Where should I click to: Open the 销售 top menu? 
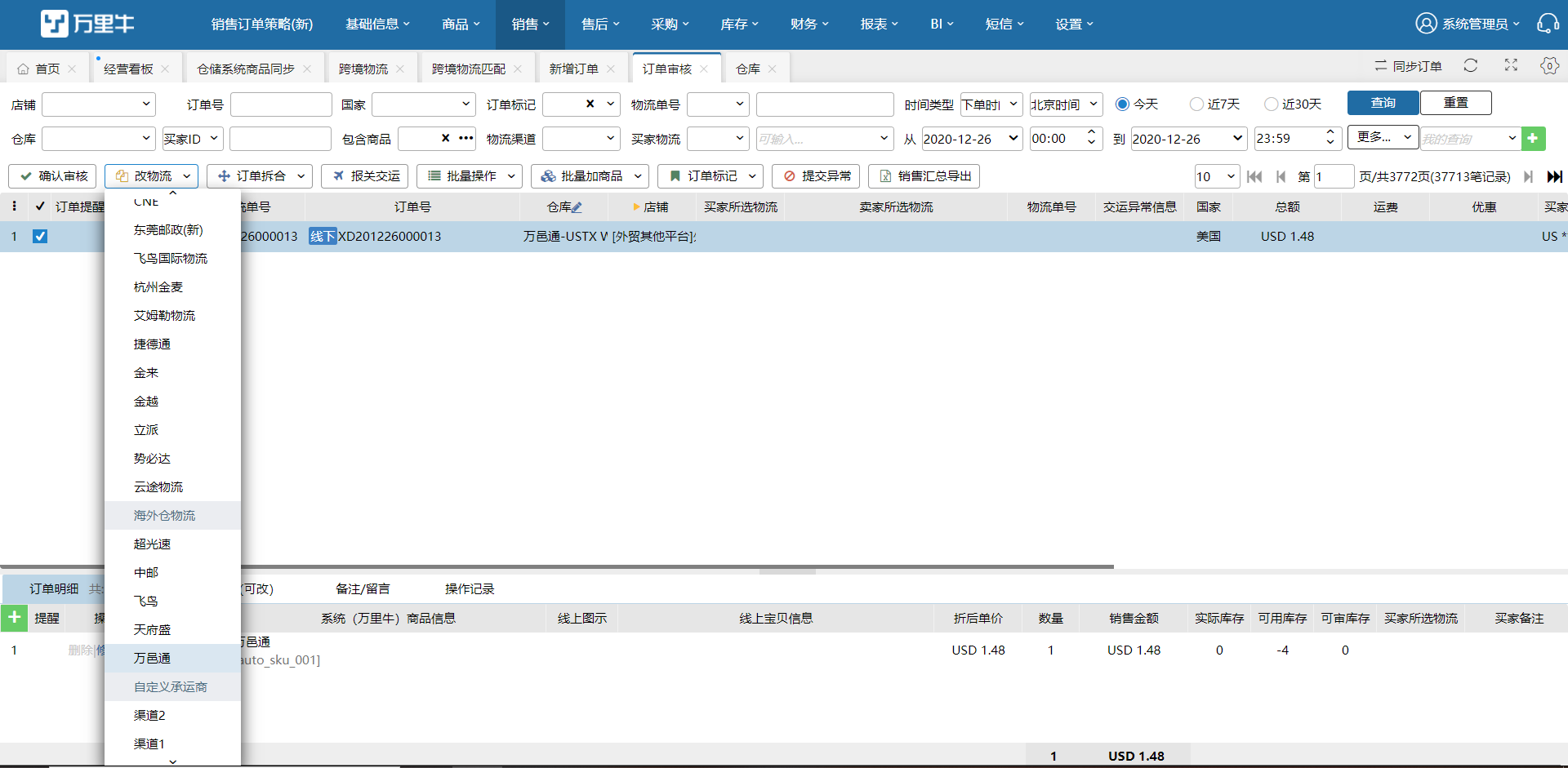530,24
